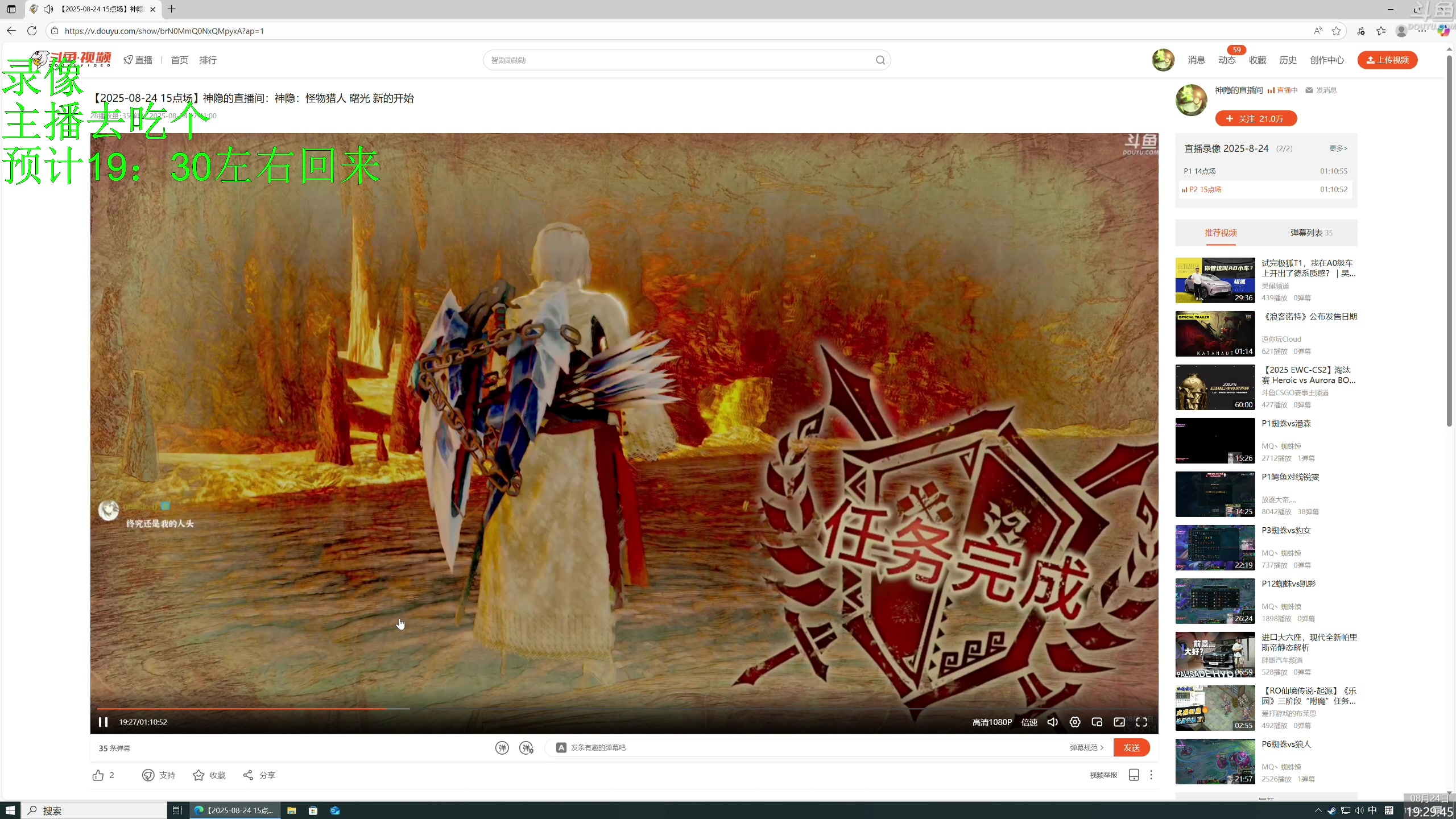The width and height of the screenshot is (1456, 819).
Task: Play P1 14点场 recording
Action: [1265, 171]
